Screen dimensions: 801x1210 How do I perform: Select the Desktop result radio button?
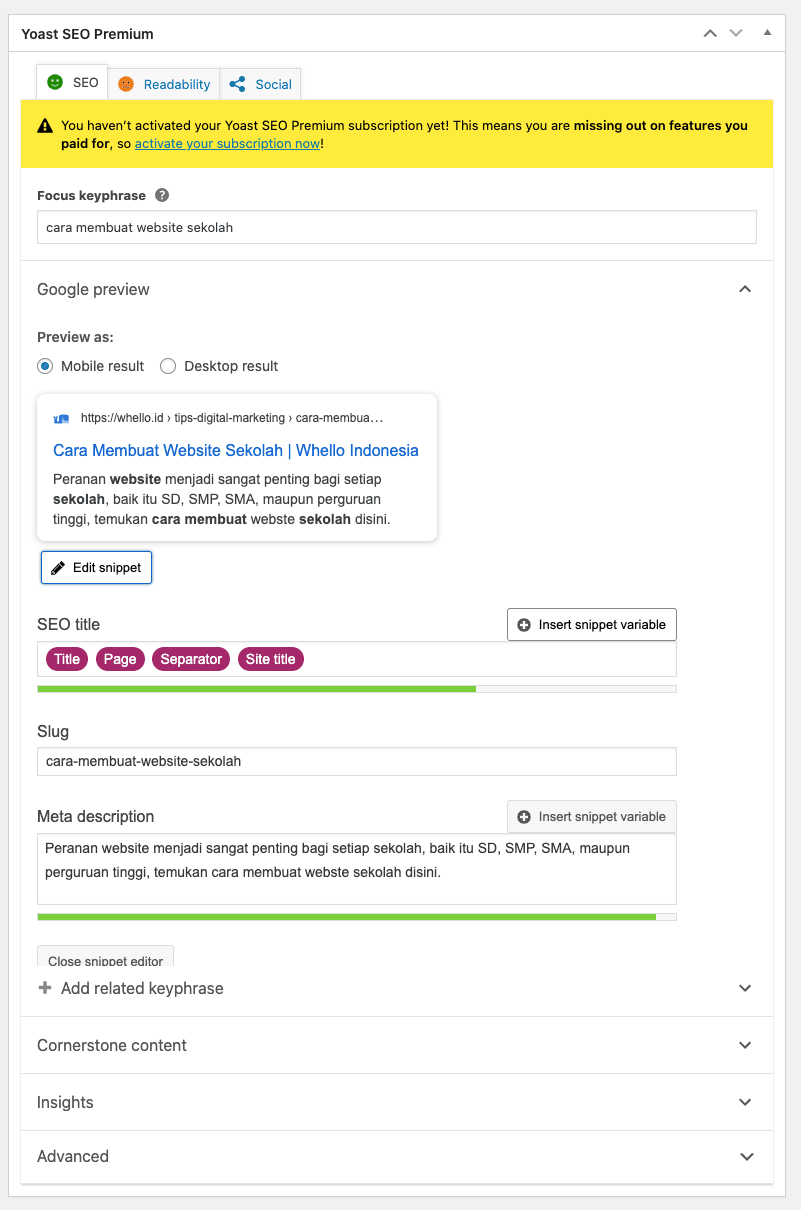point(168,366)
